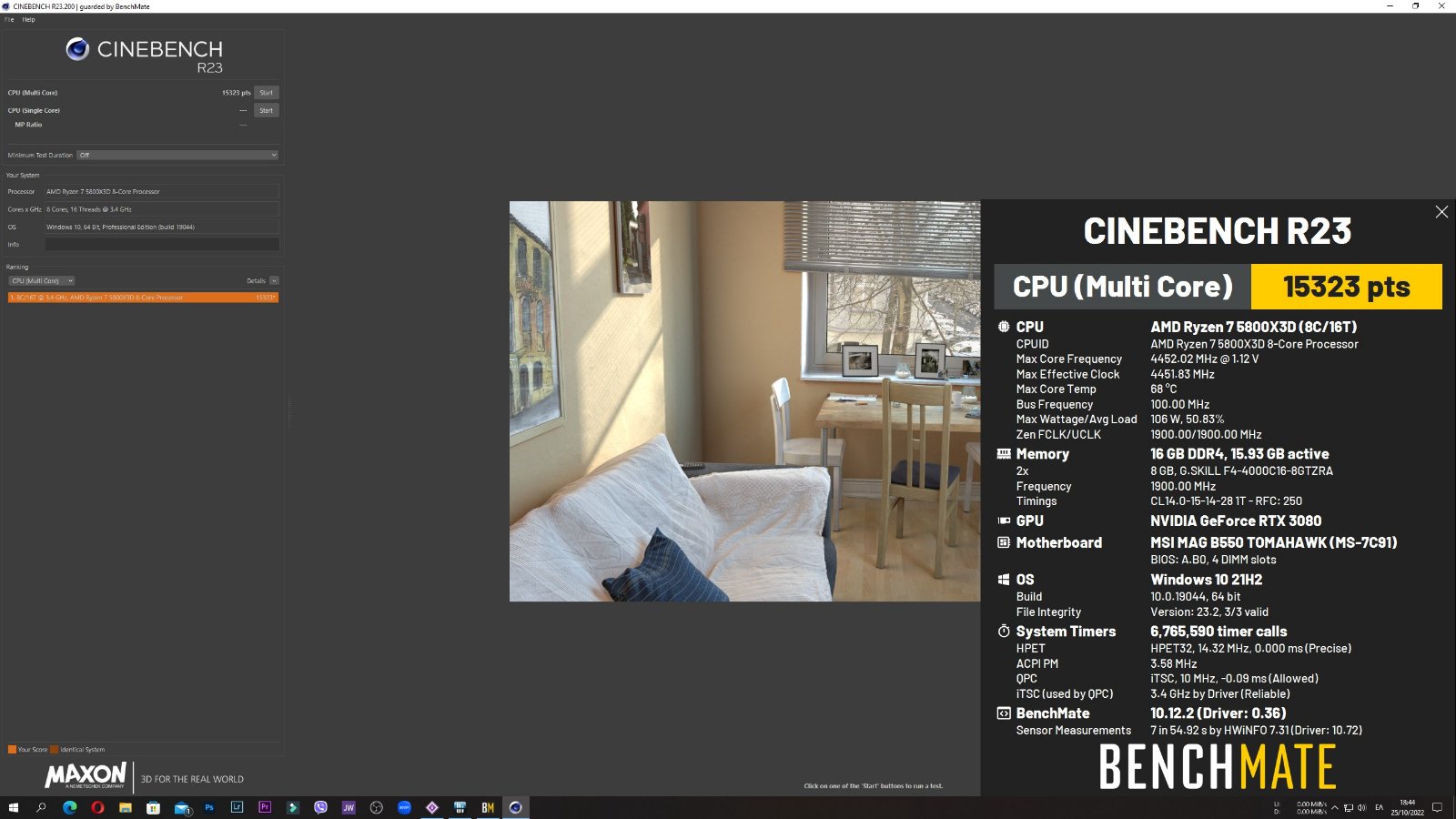Open Microsoft Store from taskbar
The image size is (1456, 819).
pos(153,807)
